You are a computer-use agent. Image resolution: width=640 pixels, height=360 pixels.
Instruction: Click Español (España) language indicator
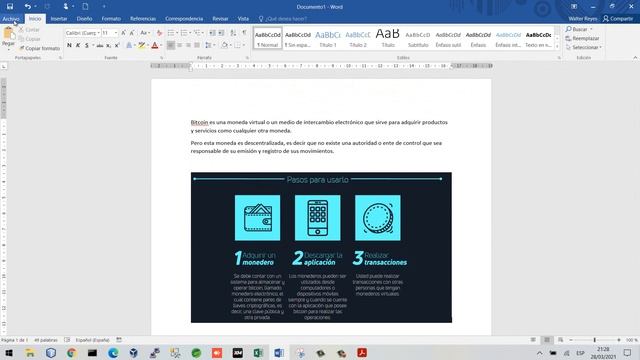tap(92, 340)
